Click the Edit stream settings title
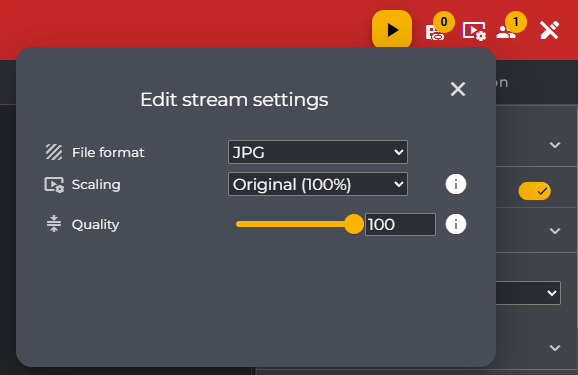 pyautogui.click(x=234, y=100)
